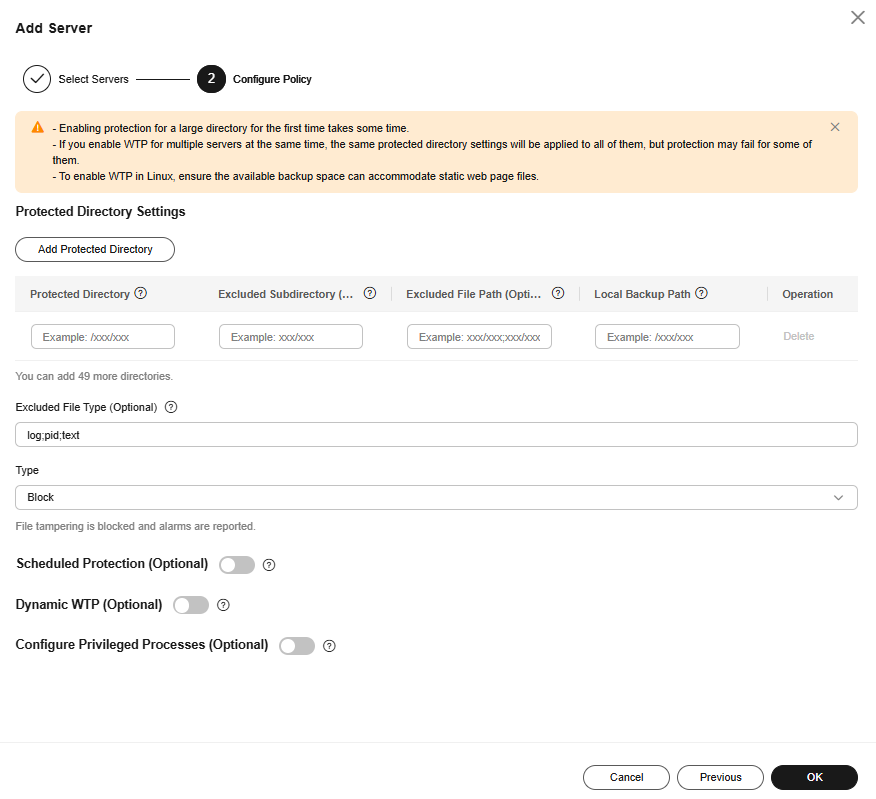Click 'File tampering is blocked and alarms are reported.'
Screen dimensions: 876x799
[x=135, y=526]
